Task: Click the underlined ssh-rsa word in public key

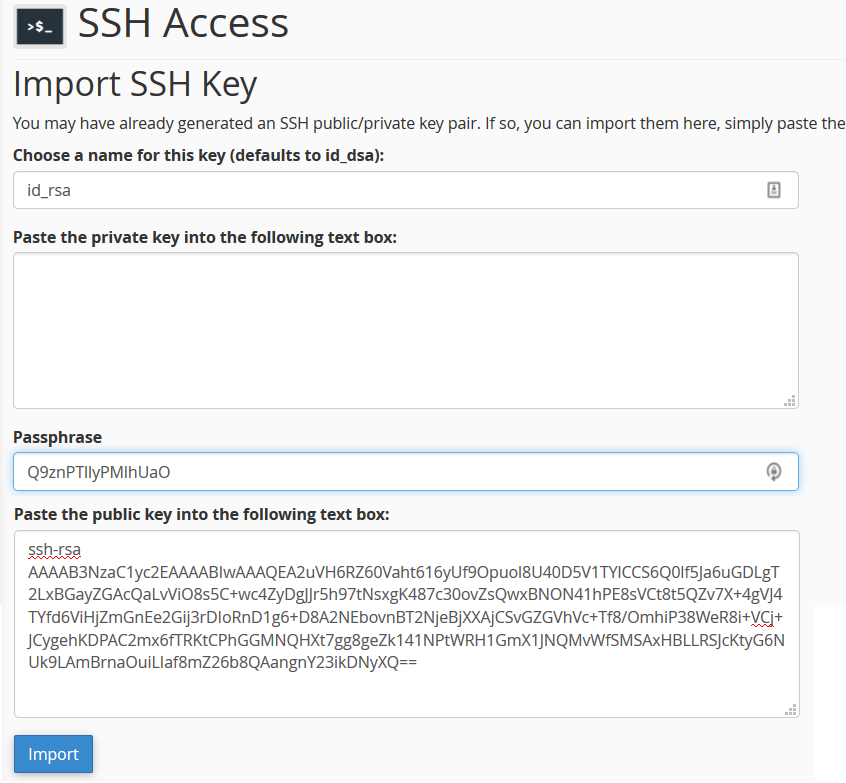Action: pyautogui.click(x=54, y=550)
